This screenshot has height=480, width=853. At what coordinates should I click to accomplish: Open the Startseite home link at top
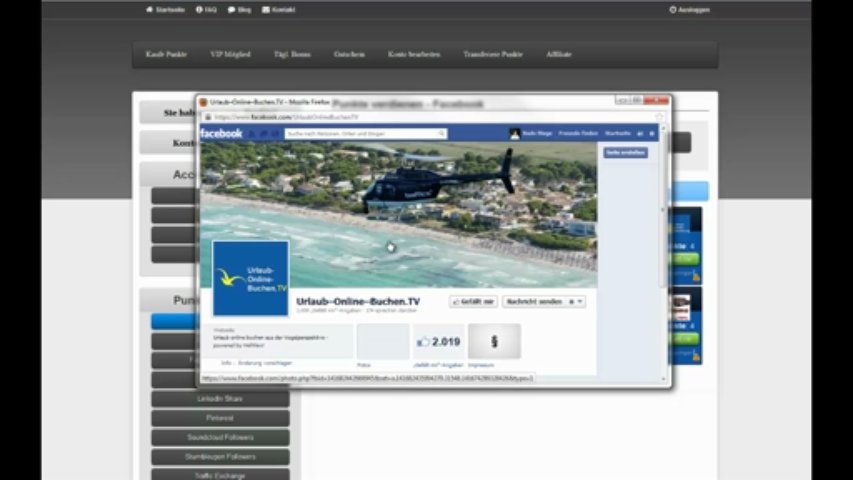point(166,9)
